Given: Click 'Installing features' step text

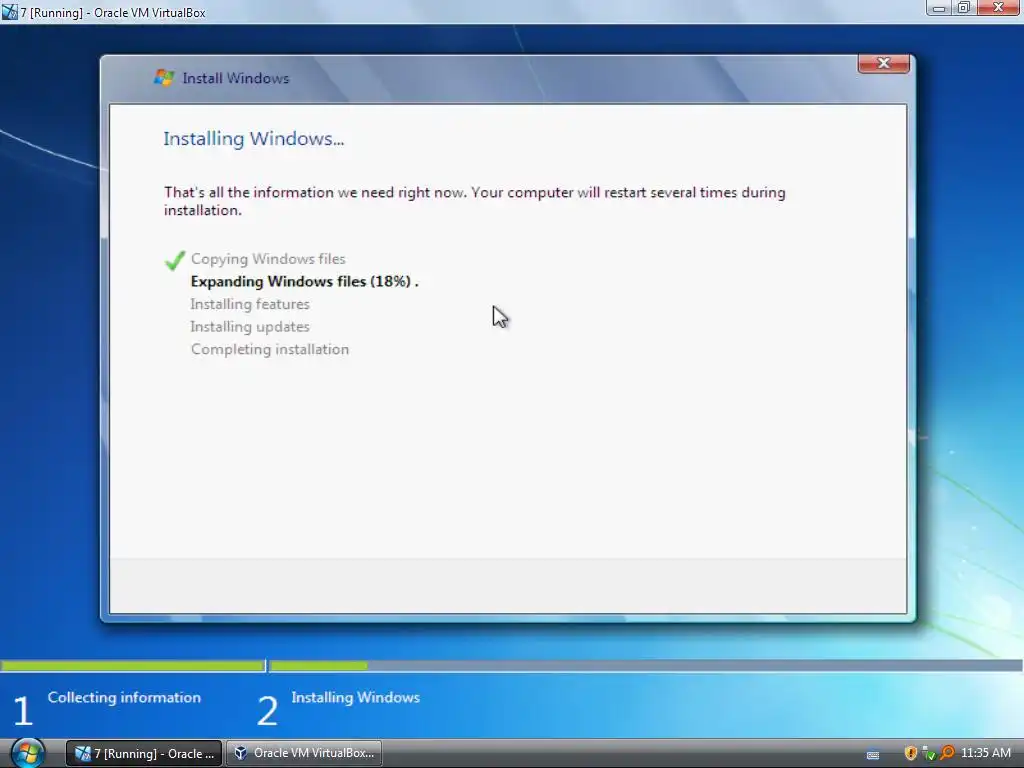Looking at the screenshot, I should click(249, 304).
